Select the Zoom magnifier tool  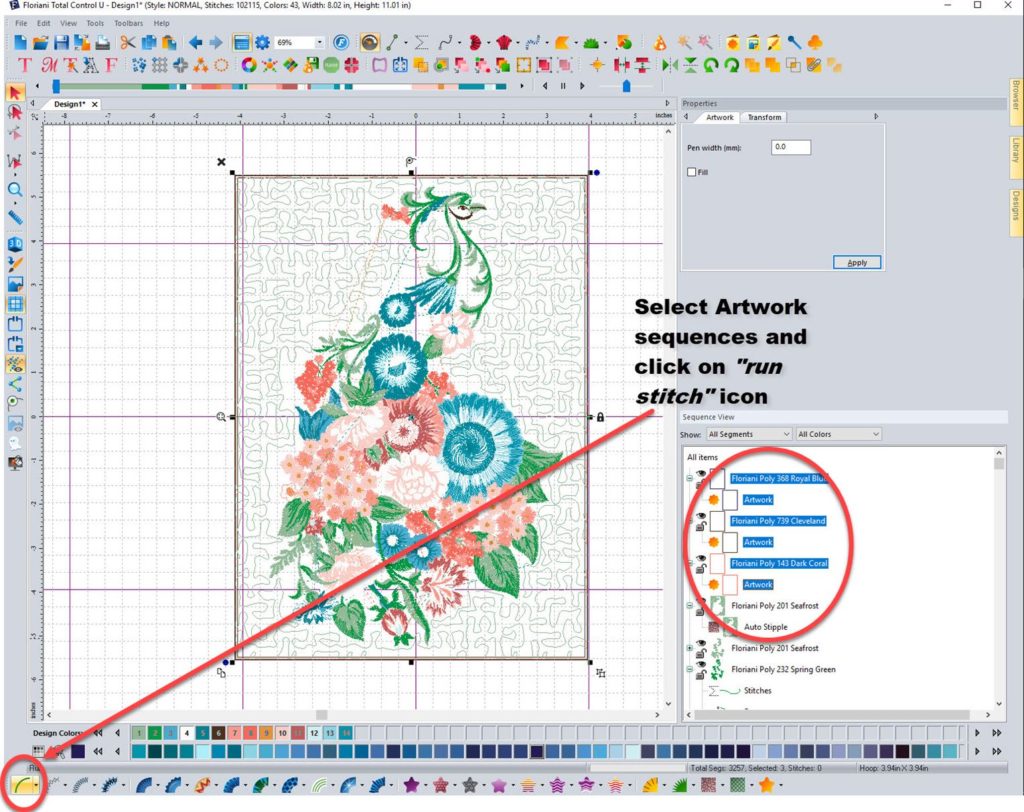(x=15, y=189)
